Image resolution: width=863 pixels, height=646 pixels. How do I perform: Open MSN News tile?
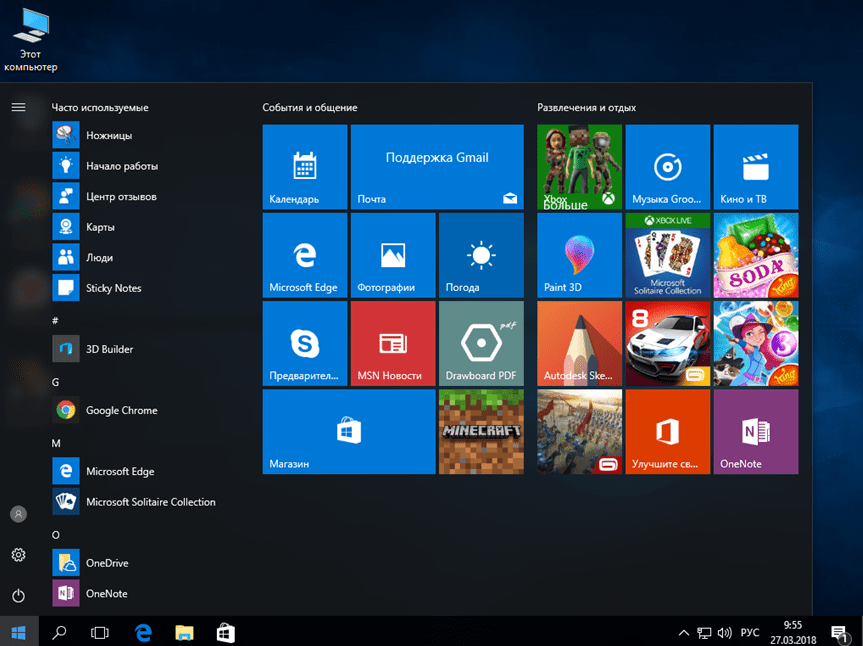coord(392,344)
